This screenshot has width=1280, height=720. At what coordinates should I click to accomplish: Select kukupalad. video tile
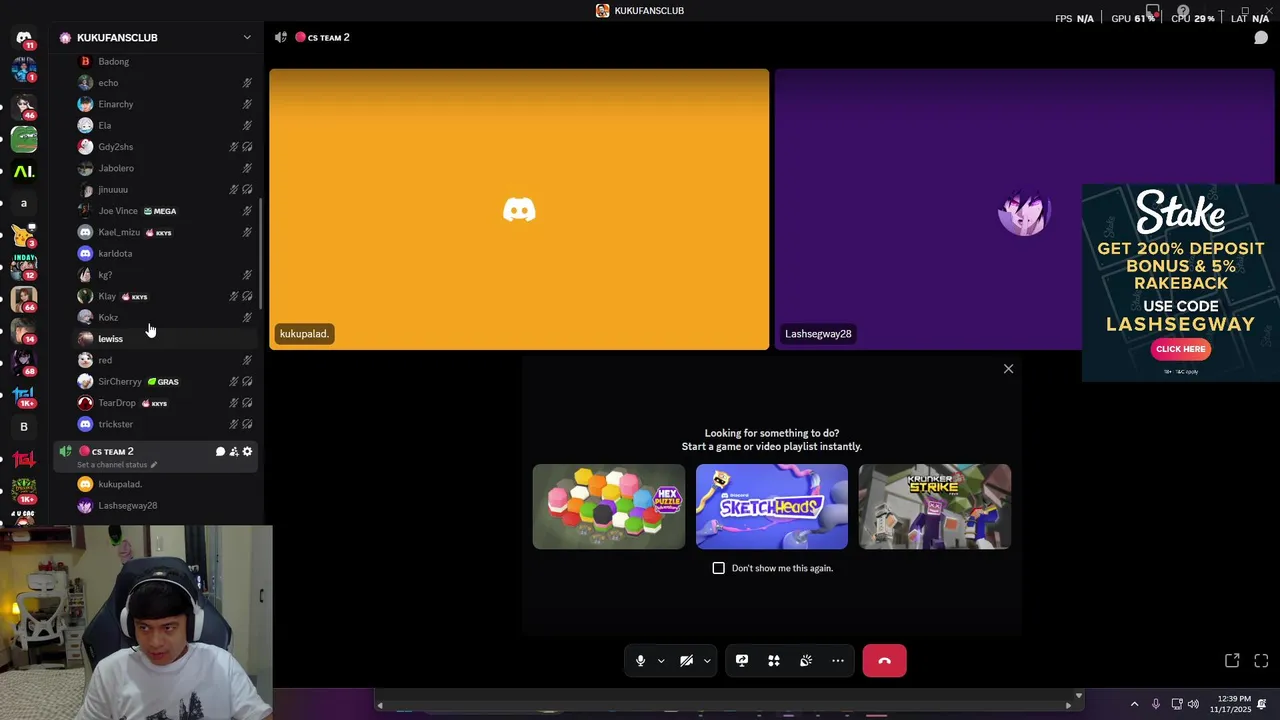click(519, 209)
